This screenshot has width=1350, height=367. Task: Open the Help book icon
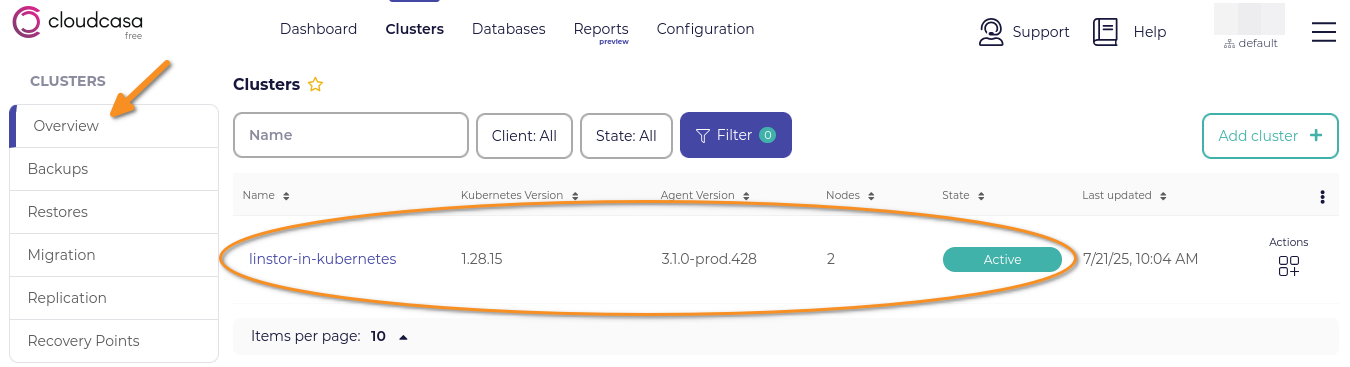coord(1105,32)
